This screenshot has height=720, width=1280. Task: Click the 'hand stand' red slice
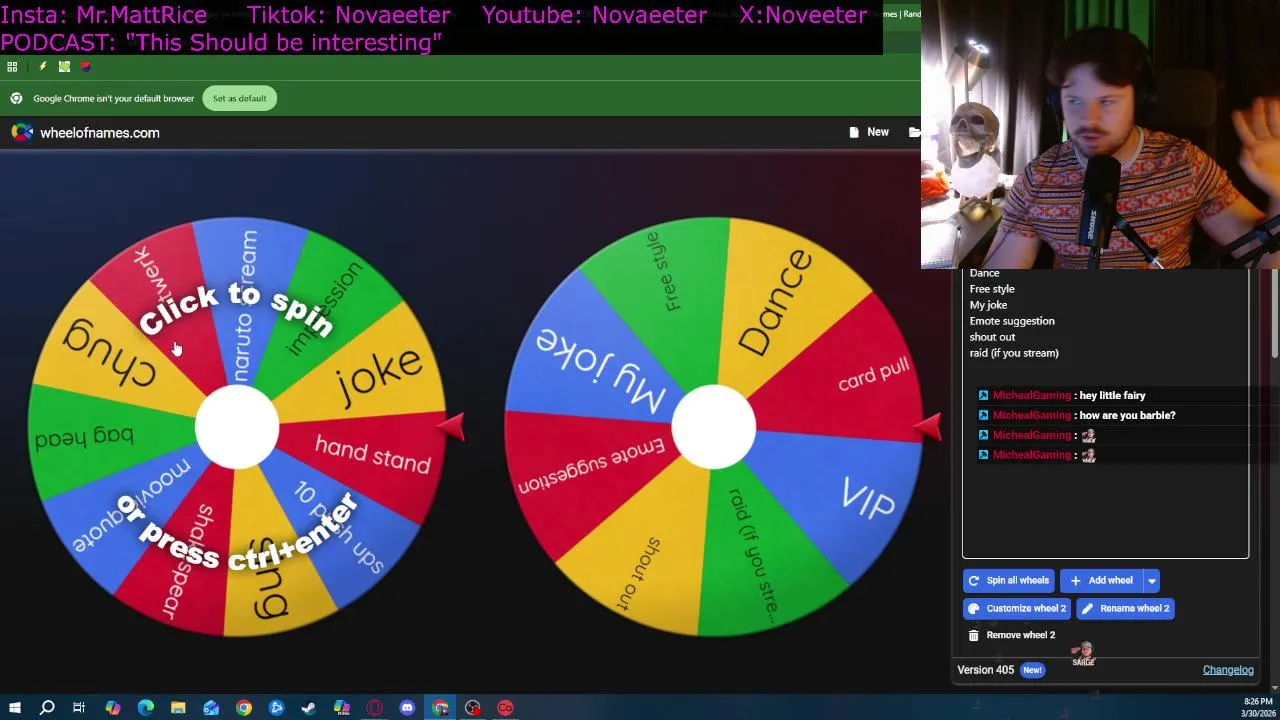(373, 453)
